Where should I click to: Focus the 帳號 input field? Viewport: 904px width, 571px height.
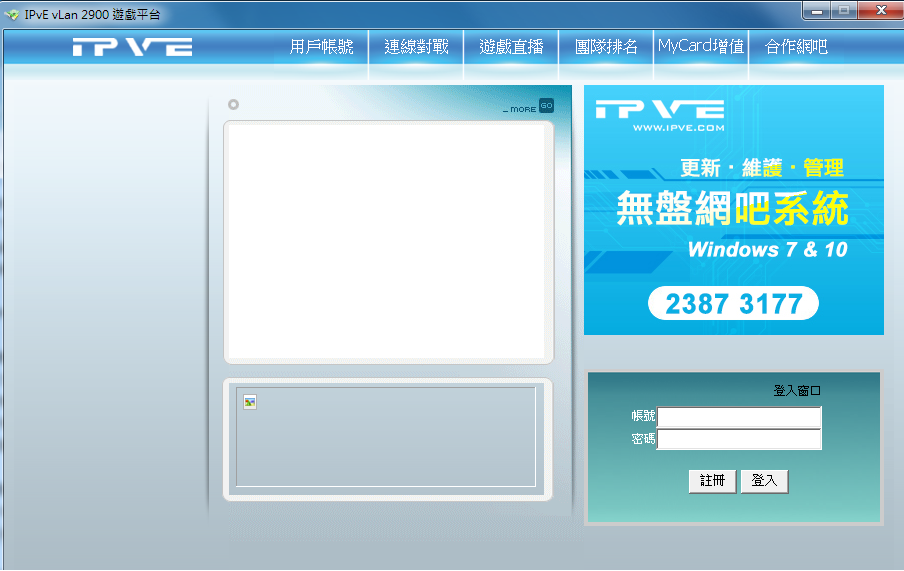tap(739, 417)
